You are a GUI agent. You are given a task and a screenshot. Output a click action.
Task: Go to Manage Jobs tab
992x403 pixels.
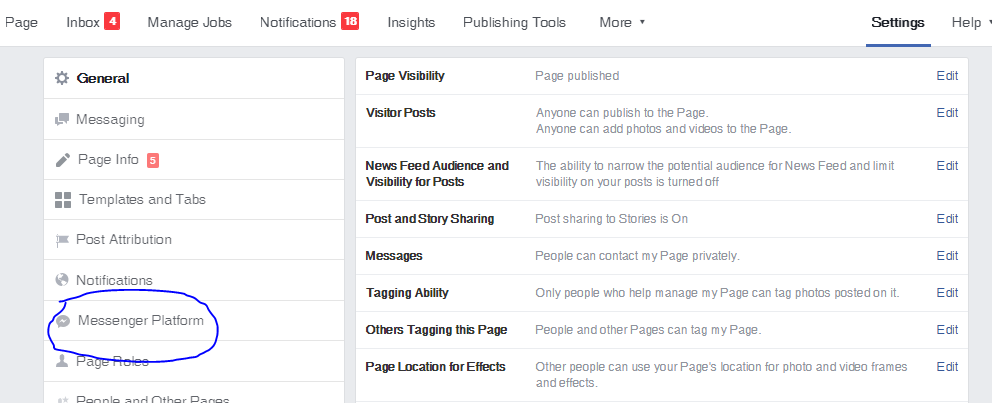190,23
